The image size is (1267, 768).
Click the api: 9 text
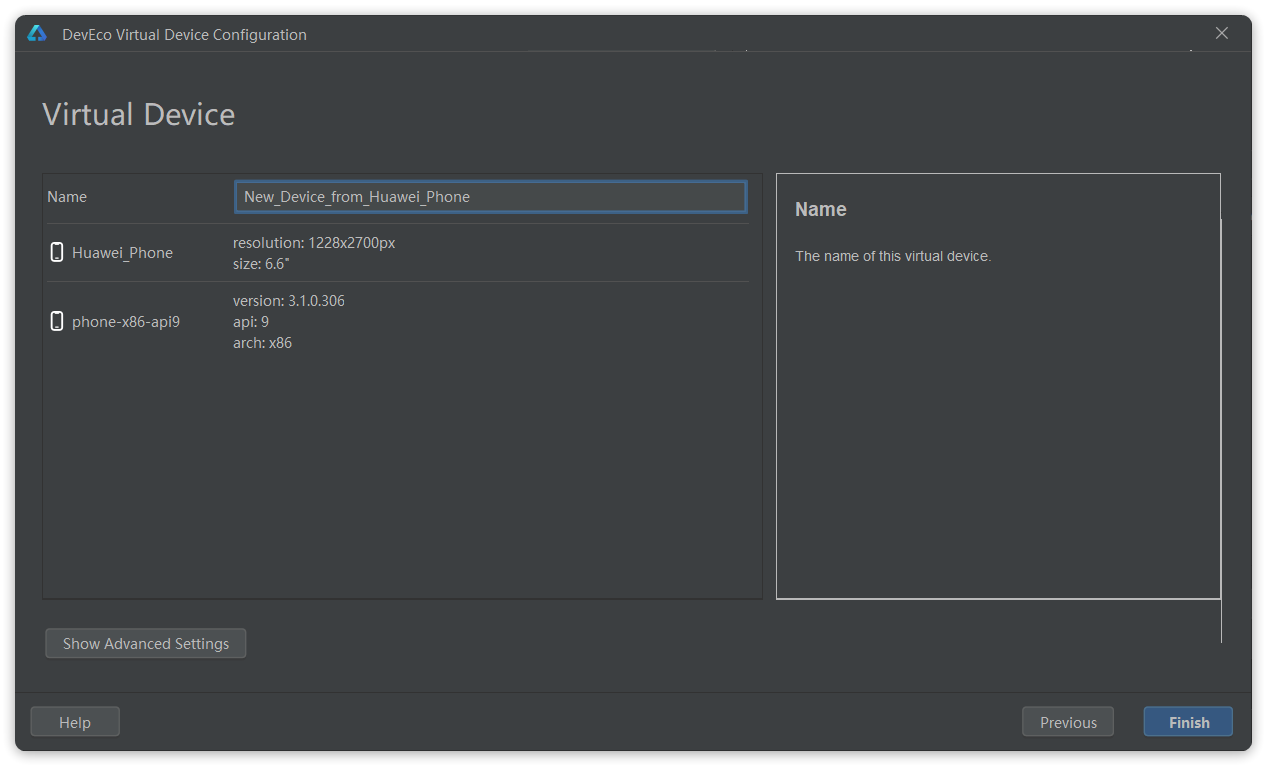coord(251,322)
